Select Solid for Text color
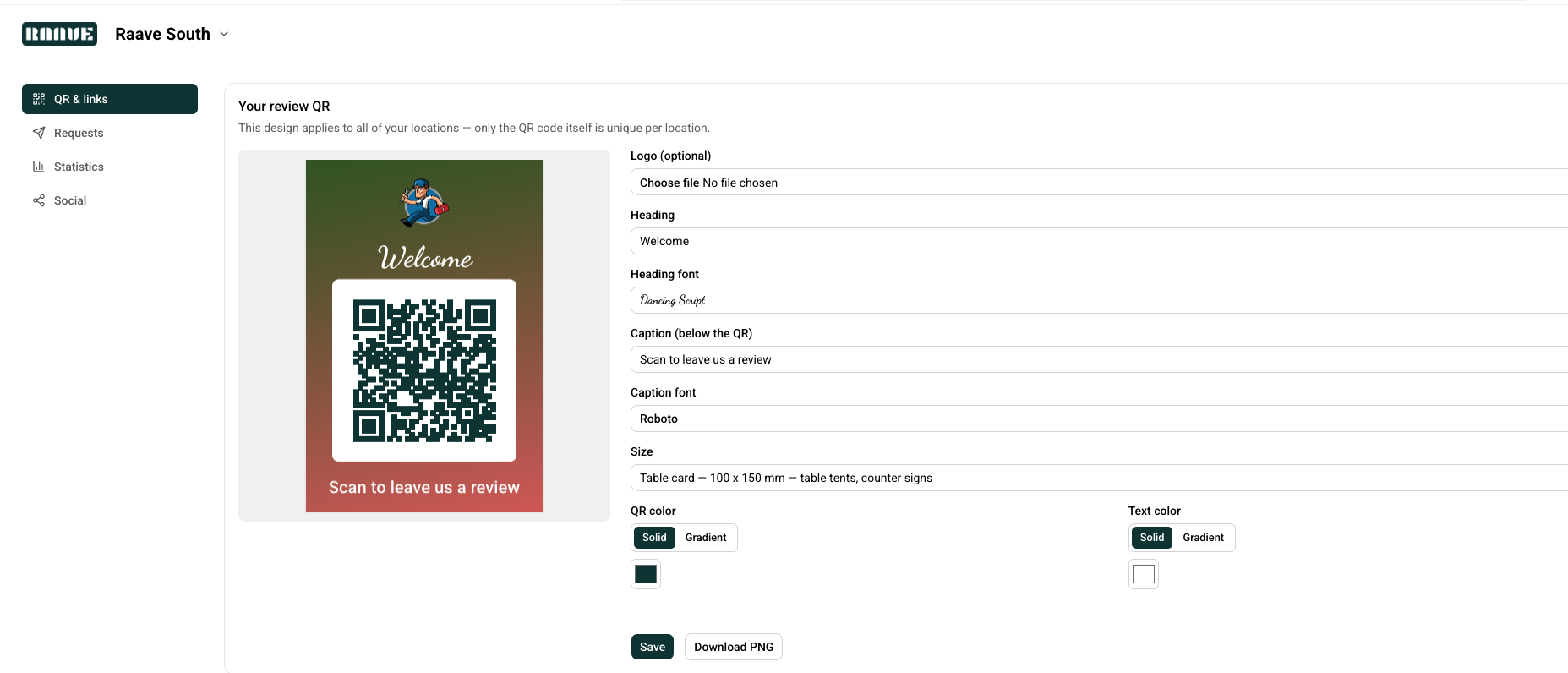 pyautogui.click(x=1152, y=538)
